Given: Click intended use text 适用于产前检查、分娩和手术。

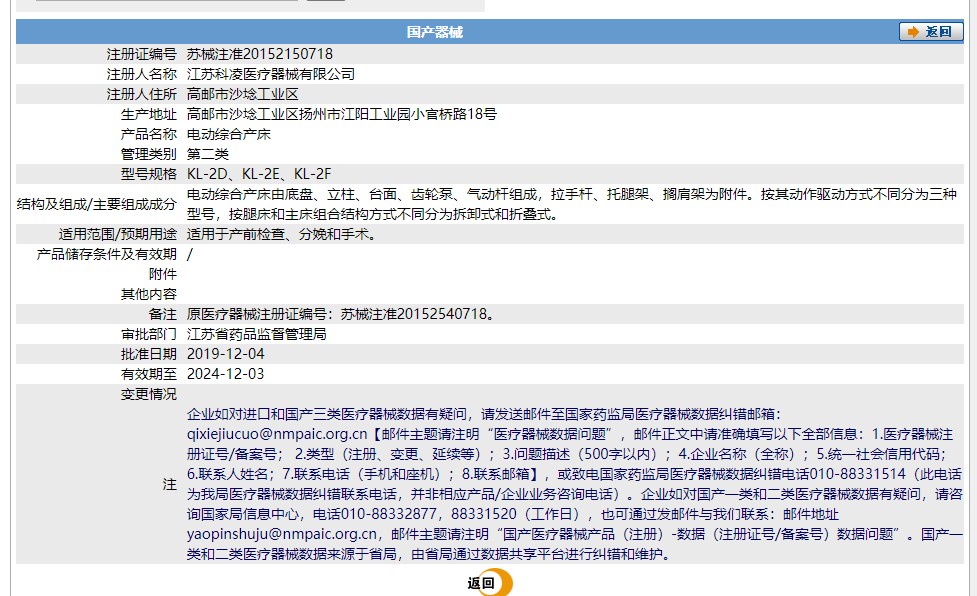Looking at the screenshot, I should (282, 234).
